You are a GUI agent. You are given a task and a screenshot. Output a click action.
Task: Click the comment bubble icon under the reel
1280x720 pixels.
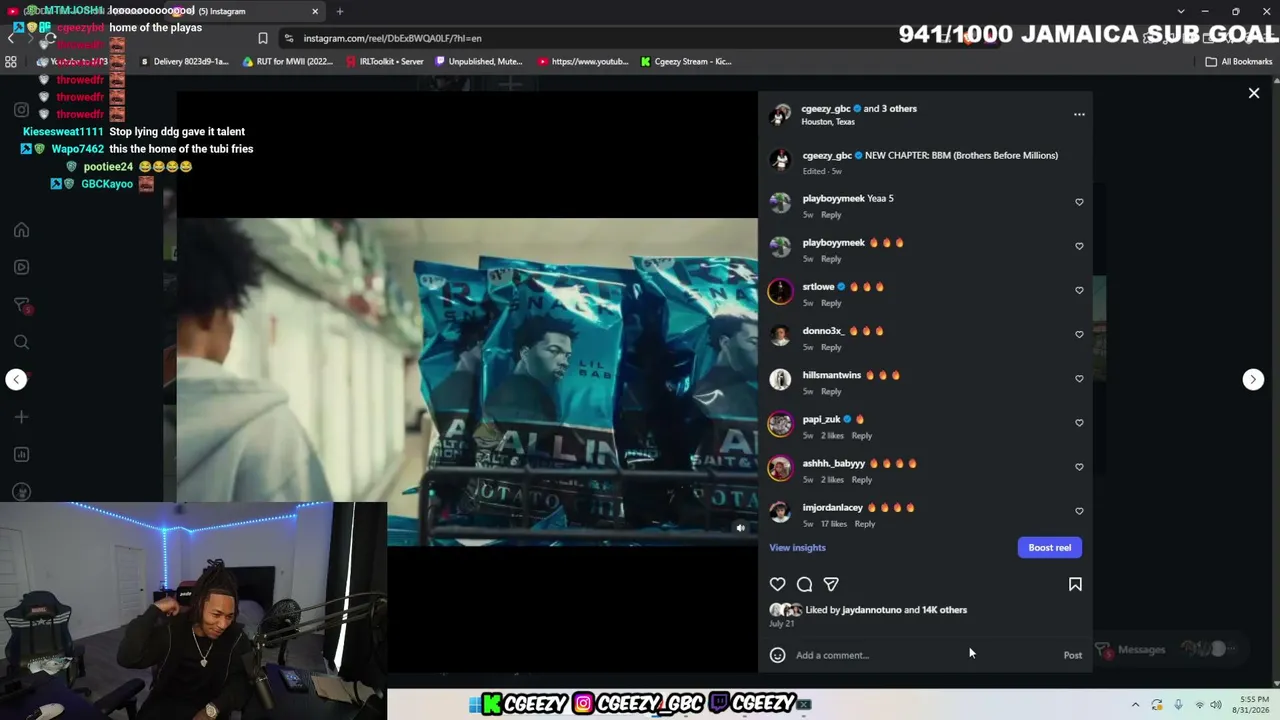804,584
